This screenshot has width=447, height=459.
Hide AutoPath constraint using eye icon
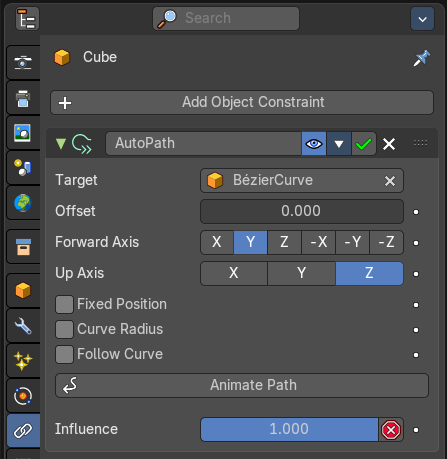(314, 144)
